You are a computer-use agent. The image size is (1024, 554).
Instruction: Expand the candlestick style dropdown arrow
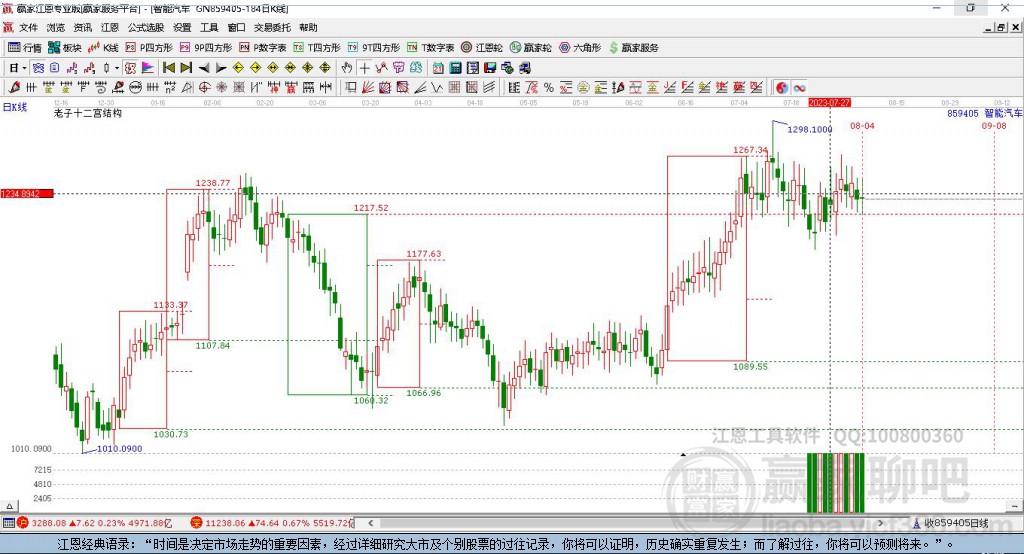pos(117,68)
